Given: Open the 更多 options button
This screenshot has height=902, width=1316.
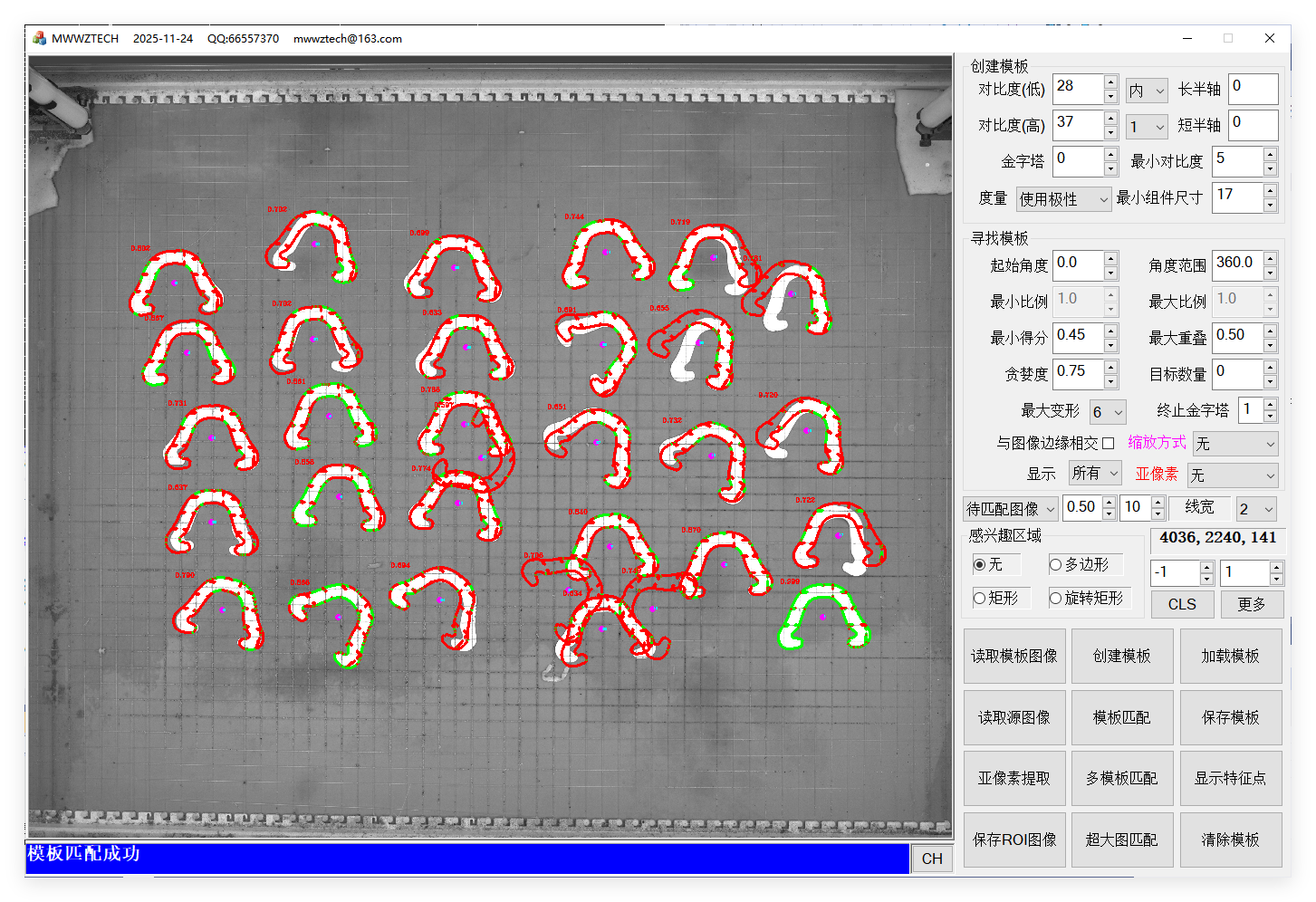Looking at the screenshot, I should click(x=1251, y=604).
